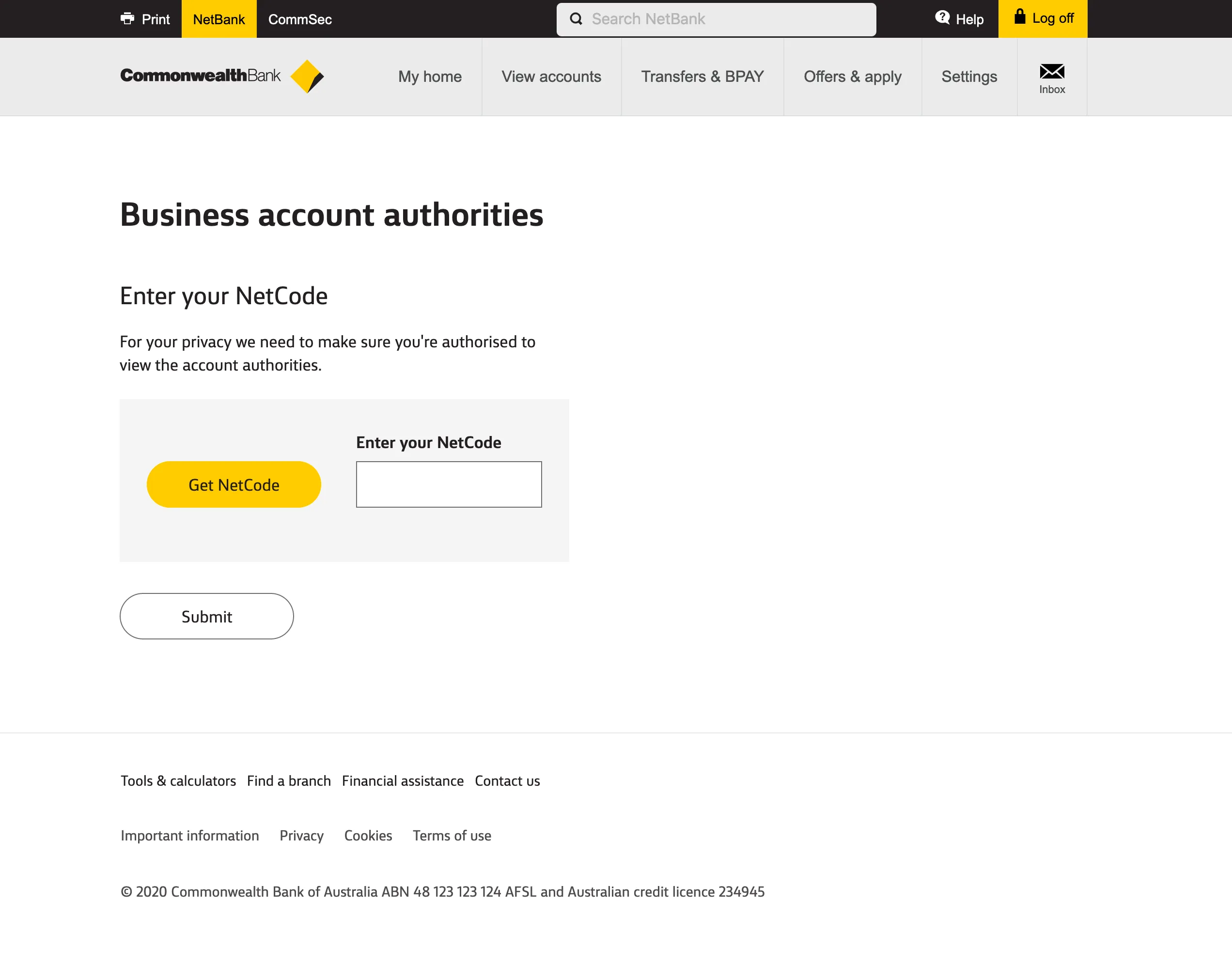Select the NetCode input field
1232x964 pixels.
pyautogui.click(x=448, y=484)
